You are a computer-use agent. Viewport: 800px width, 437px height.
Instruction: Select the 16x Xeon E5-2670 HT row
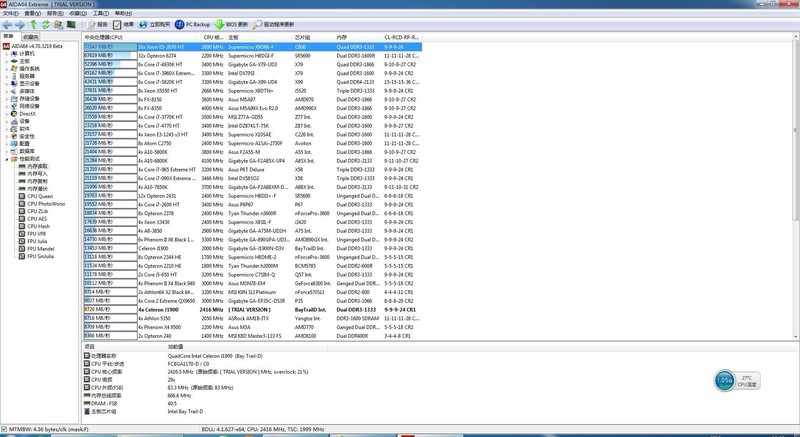(x=253, y=47)
